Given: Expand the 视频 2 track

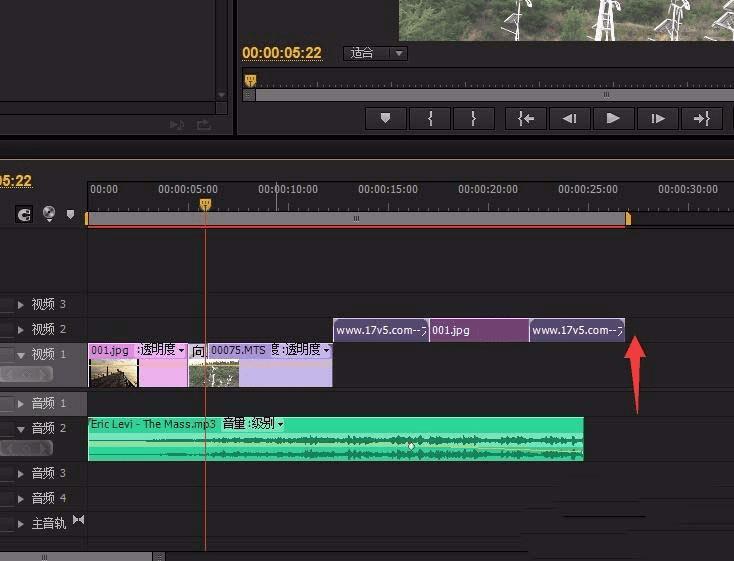Looking at the screenshot, I should pos(21,330).
